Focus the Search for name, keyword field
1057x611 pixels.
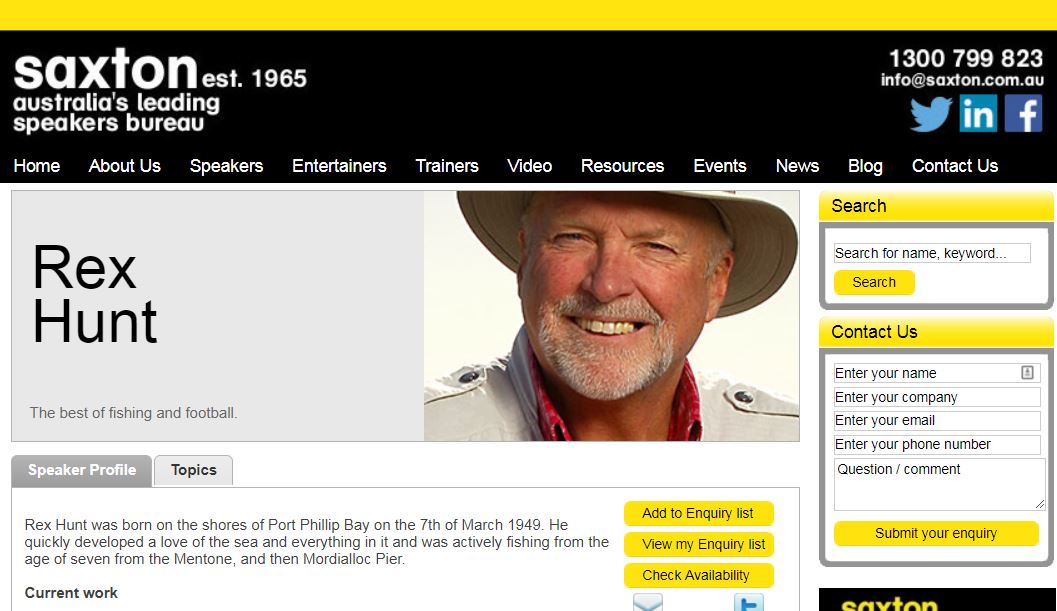(x=932, y=253)
